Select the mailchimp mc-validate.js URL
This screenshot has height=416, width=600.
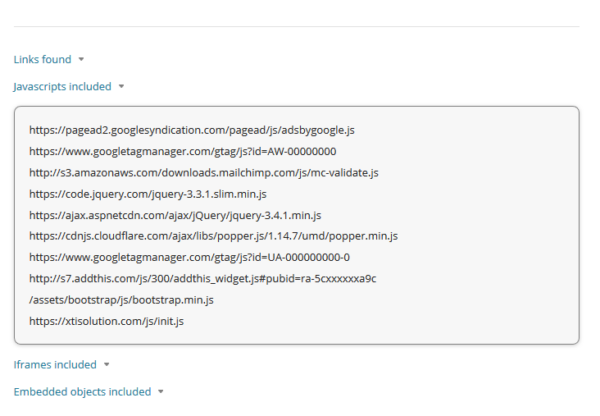point(204,173)
